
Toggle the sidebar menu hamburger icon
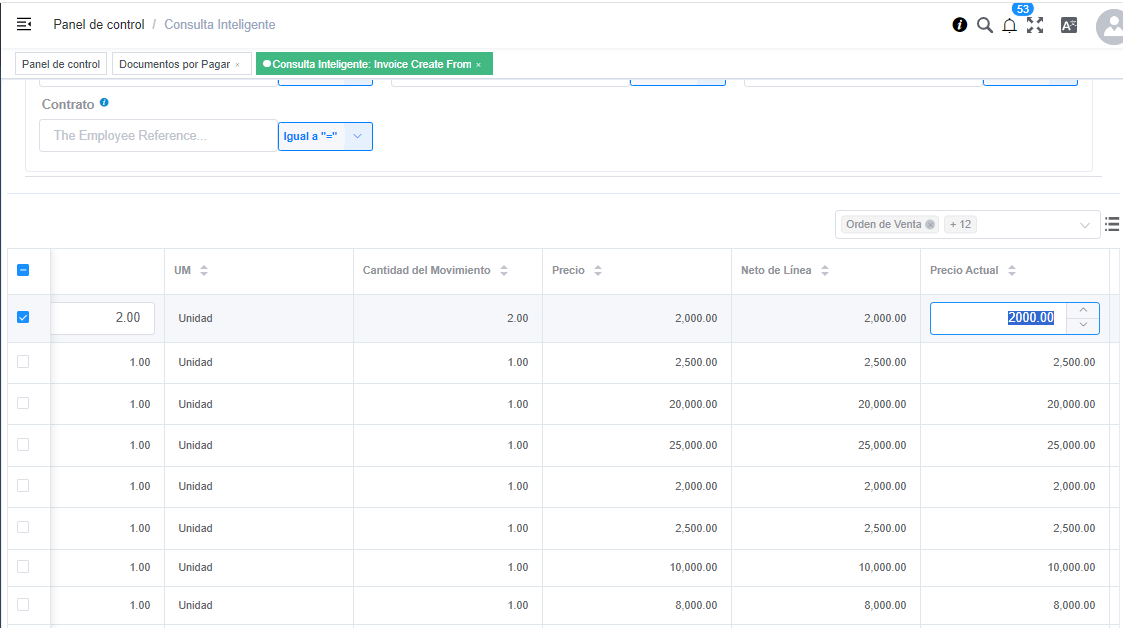pos(24,24)
